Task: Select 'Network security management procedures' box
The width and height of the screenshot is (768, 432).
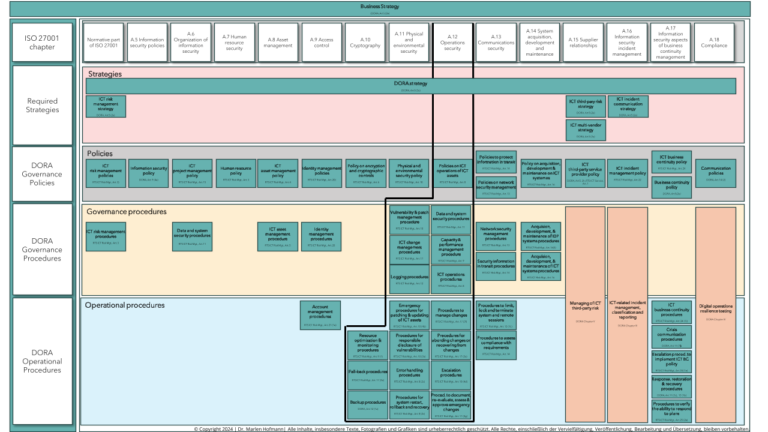Action: [496, 236]
